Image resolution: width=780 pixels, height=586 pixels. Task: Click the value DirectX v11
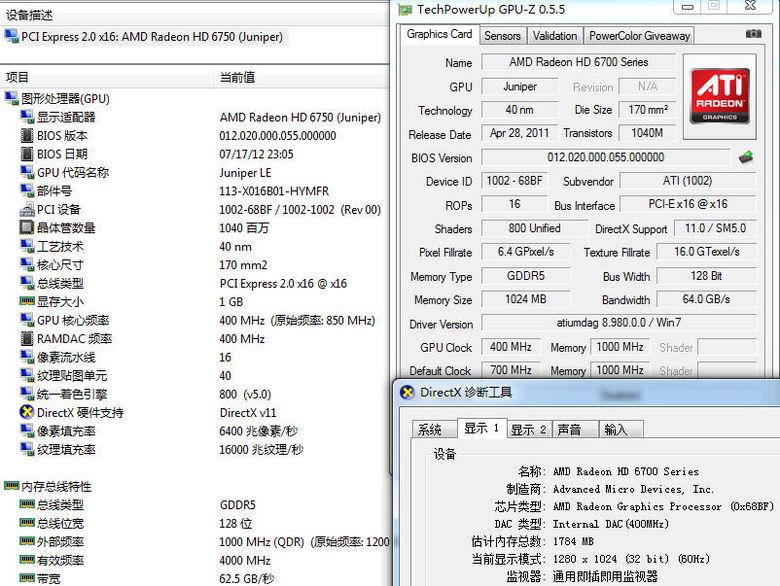point(248,412)
